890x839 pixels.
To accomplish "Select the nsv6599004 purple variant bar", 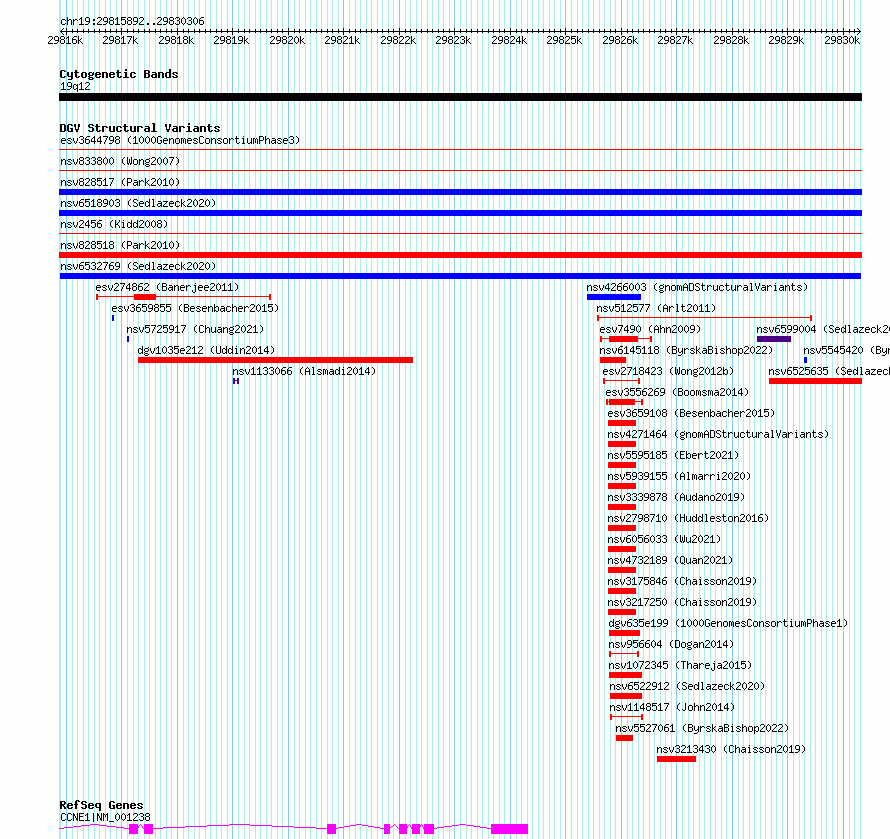I will point(774,339).
